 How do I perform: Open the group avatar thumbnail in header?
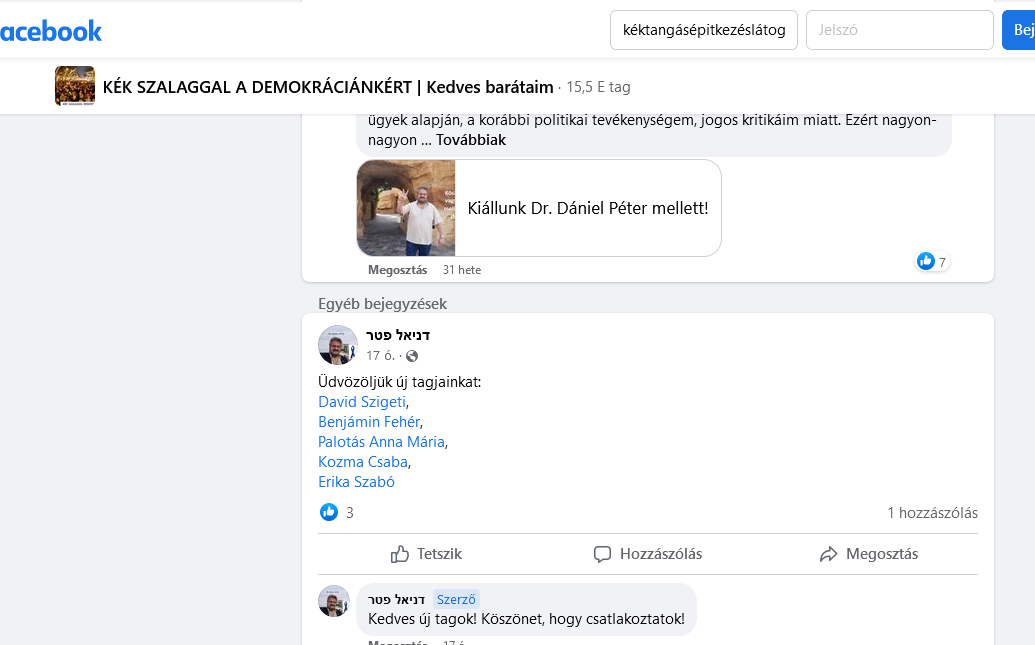tap(75, 86)
